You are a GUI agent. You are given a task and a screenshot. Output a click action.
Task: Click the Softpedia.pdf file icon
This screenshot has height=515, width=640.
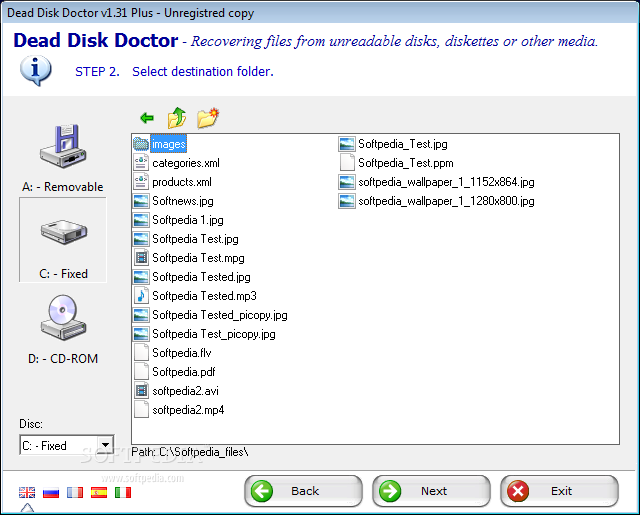point(141,372)
